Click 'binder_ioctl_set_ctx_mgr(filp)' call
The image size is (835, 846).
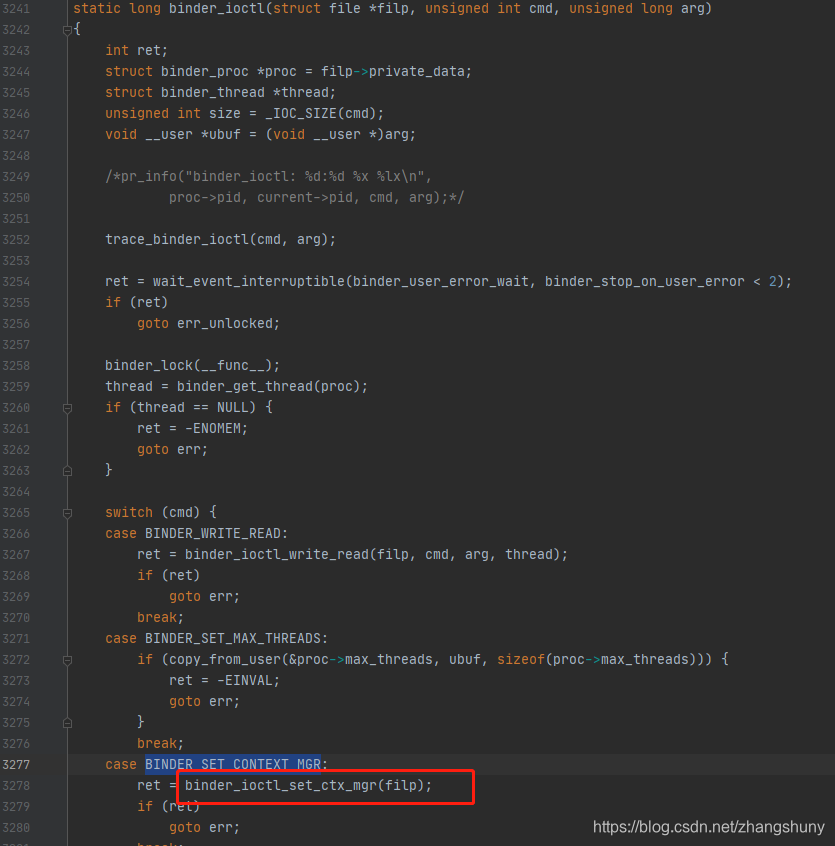click(x=308, y=786)
